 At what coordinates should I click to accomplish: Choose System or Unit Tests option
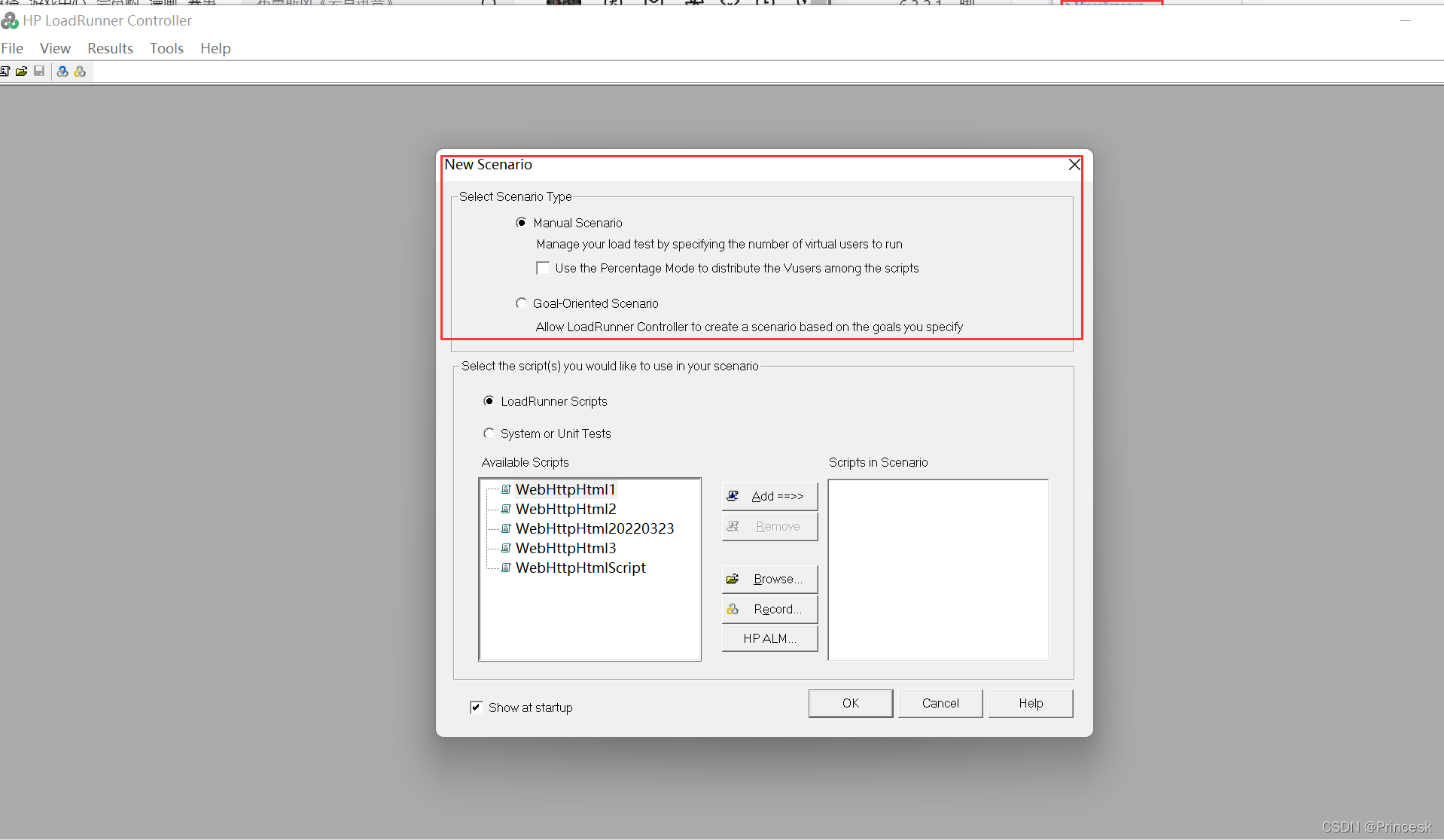(x=489, y=434)
